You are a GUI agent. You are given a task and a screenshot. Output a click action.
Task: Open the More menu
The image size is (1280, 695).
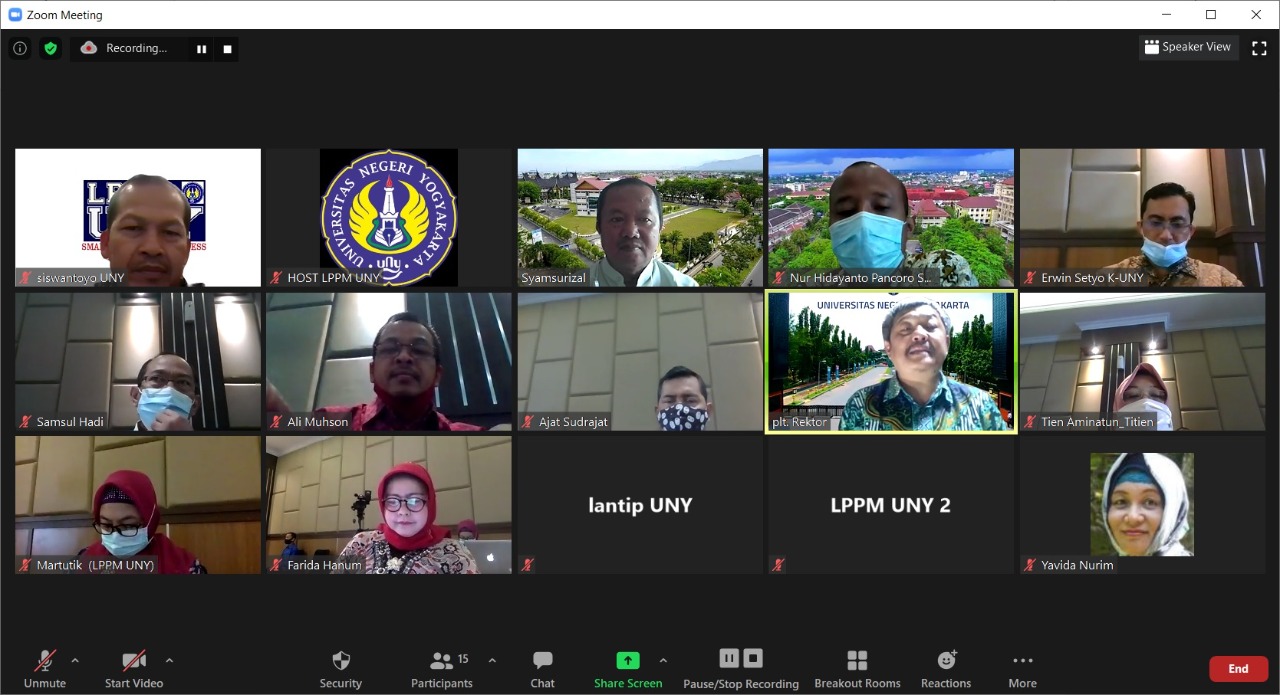click(1022, 668)
